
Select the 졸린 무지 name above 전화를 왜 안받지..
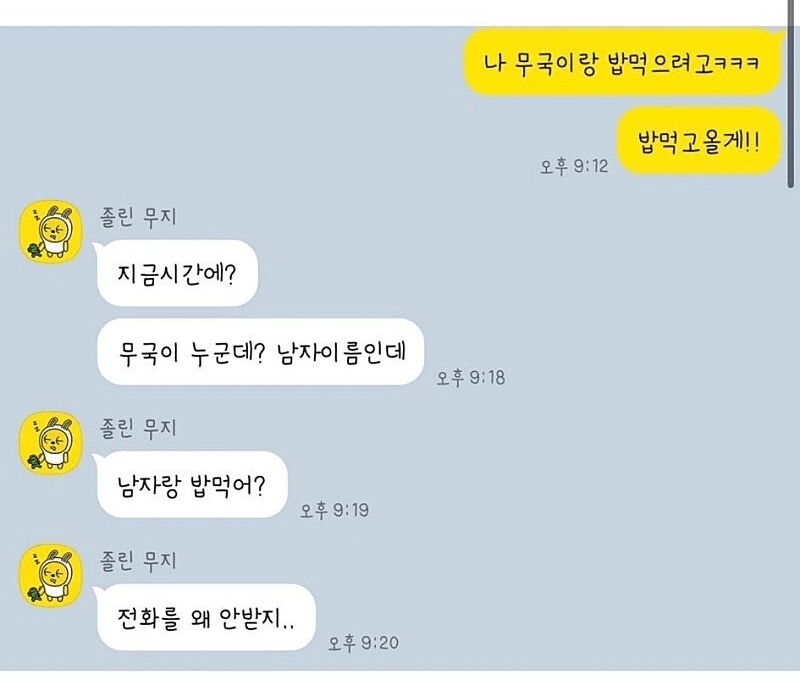(138, 561)
